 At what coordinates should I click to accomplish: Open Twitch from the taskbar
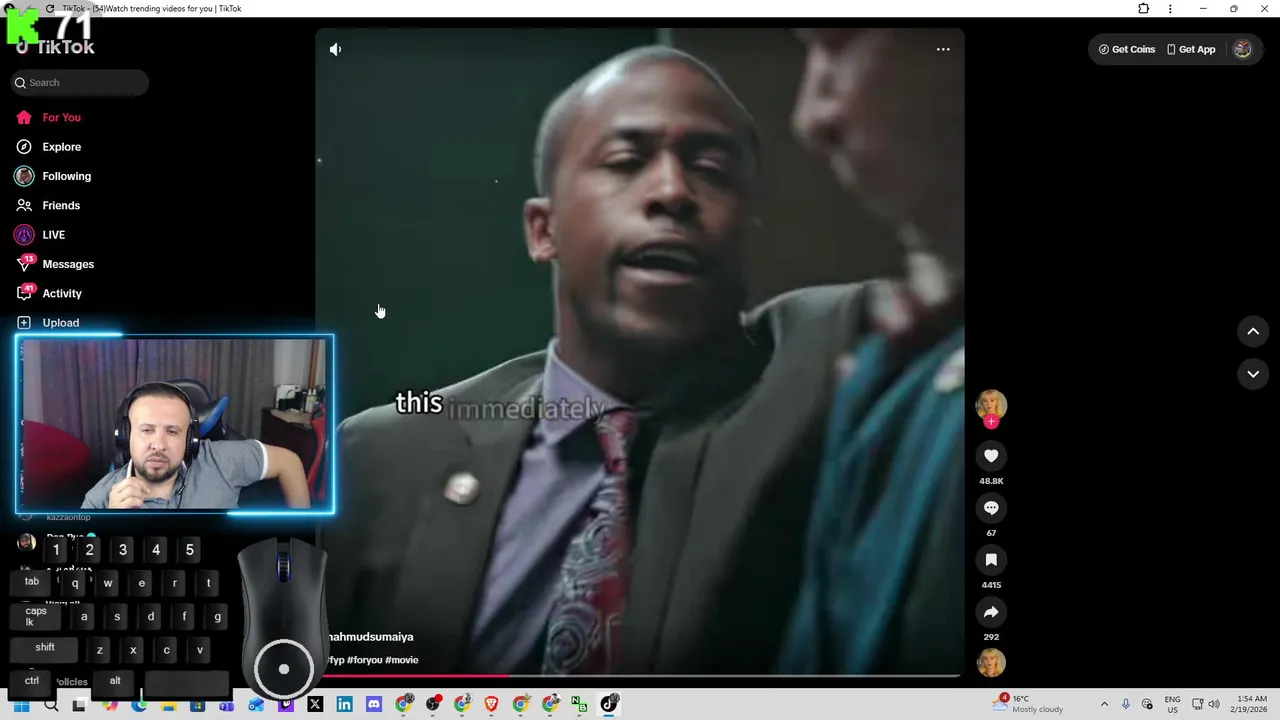(x=286, y=705)
